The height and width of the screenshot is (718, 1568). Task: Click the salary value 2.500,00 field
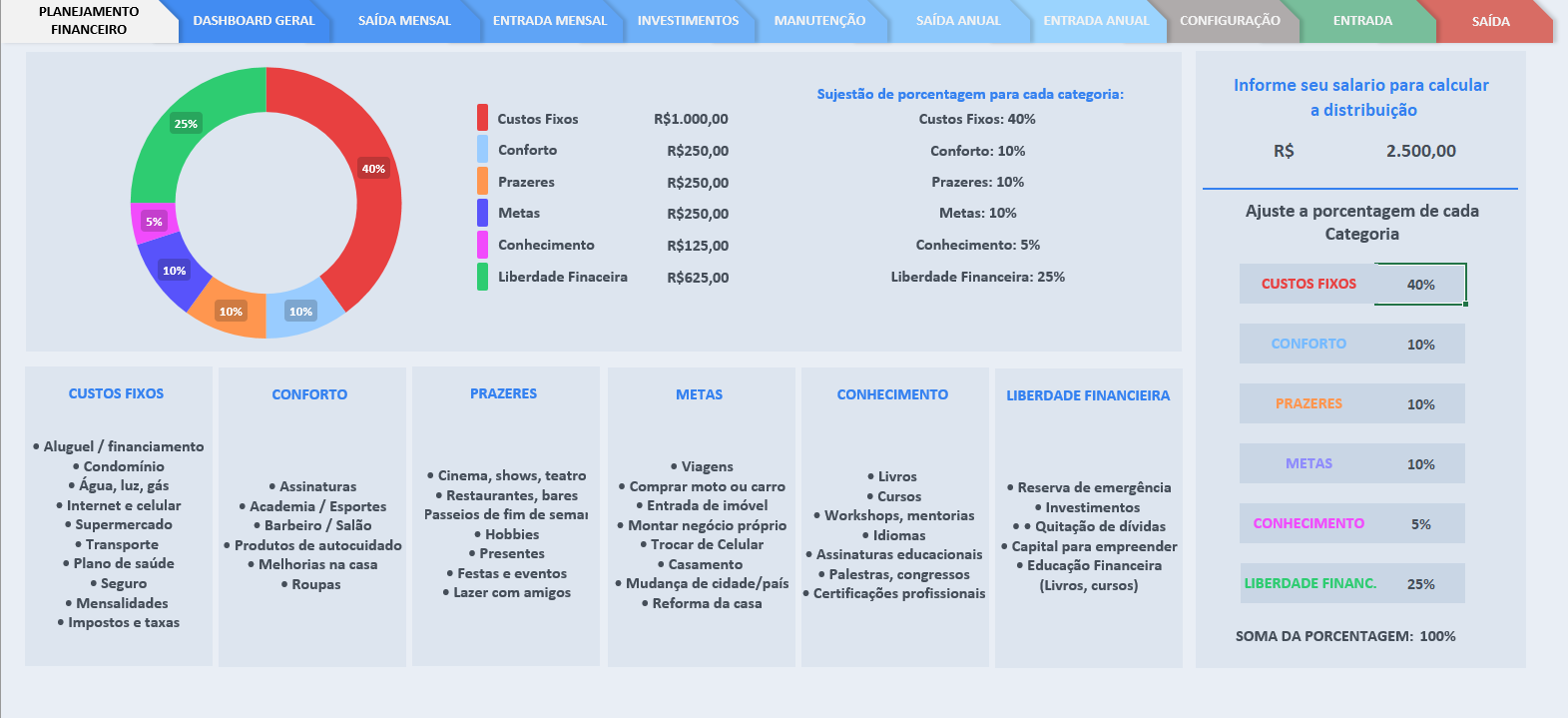point(1420,151)
